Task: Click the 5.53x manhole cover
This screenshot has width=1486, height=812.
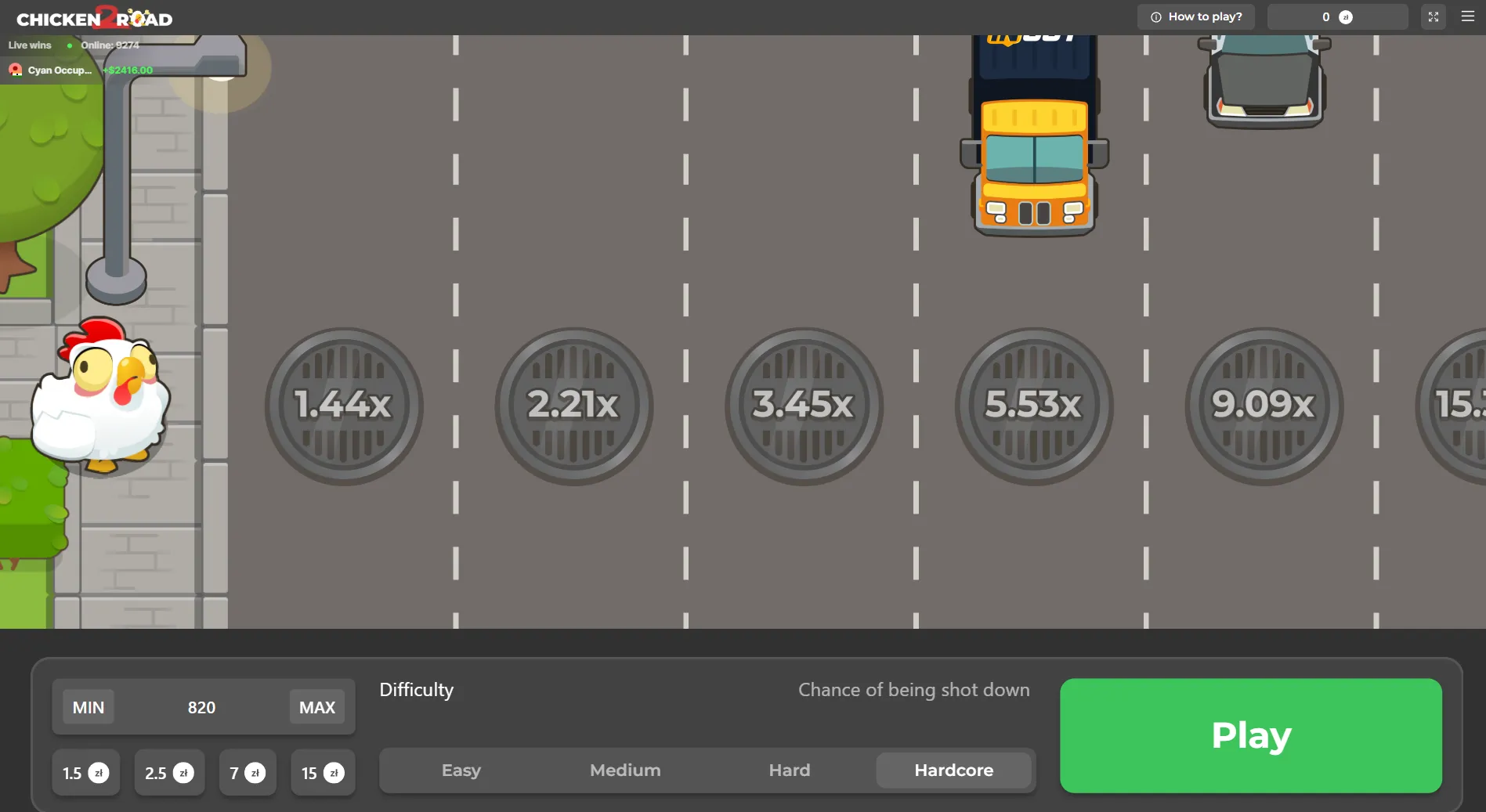Action: pos(1033,406)
